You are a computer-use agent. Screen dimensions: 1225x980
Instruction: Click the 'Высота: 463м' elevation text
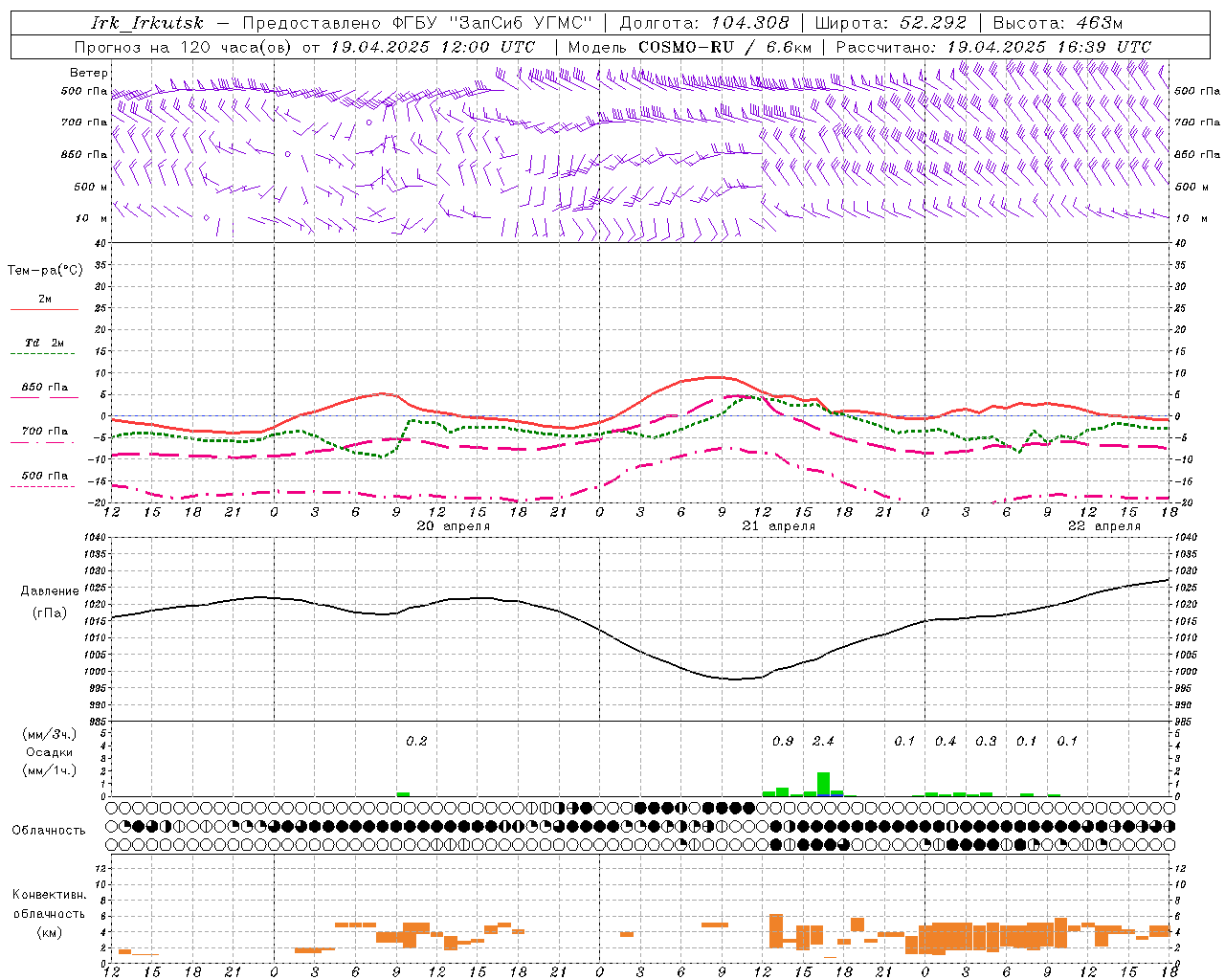coord(1058,23)
